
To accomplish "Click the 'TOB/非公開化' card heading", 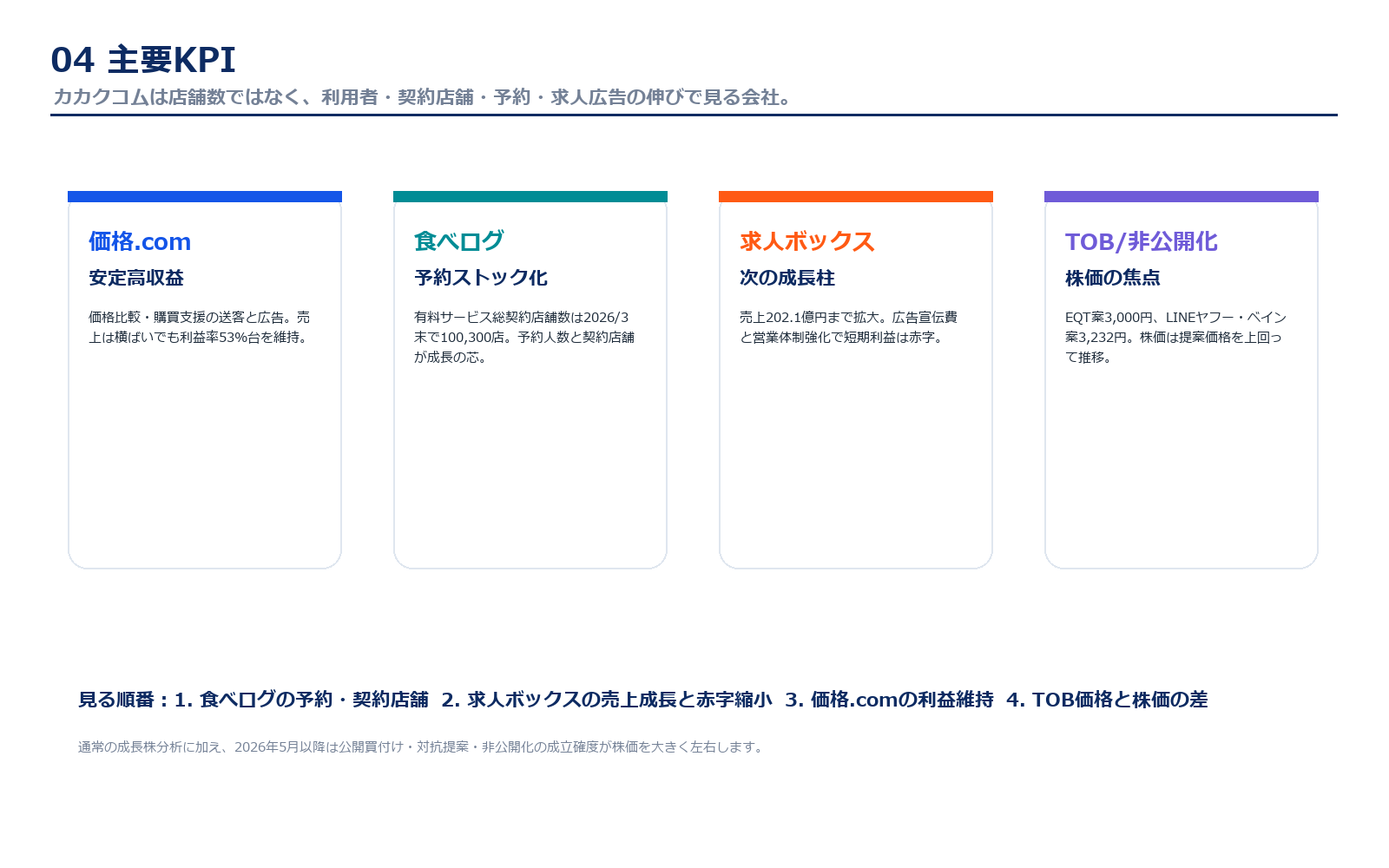I will tap(1142, 241).
